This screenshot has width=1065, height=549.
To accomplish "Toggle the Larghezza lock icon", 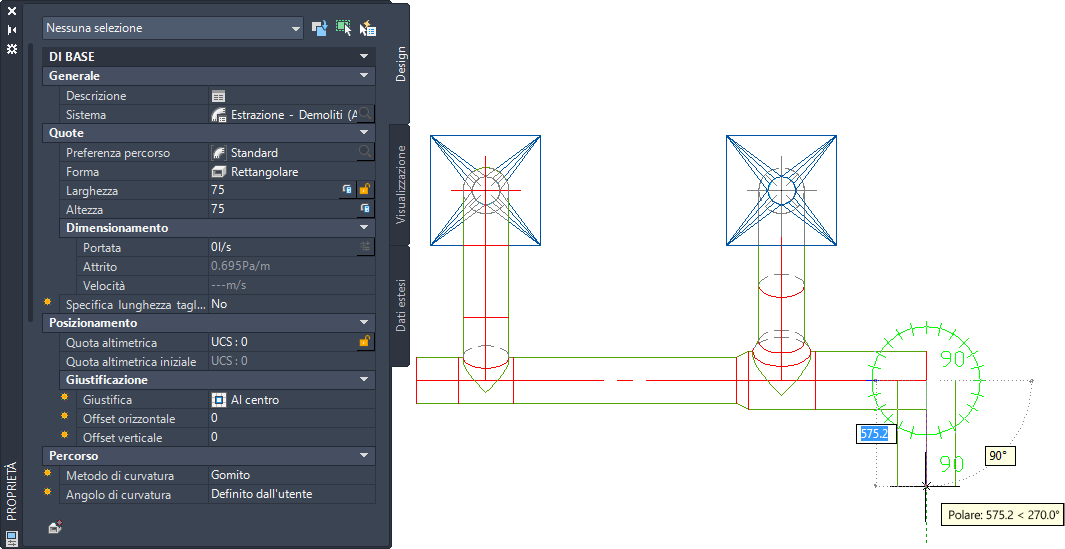I will click(x=365, y=190).
